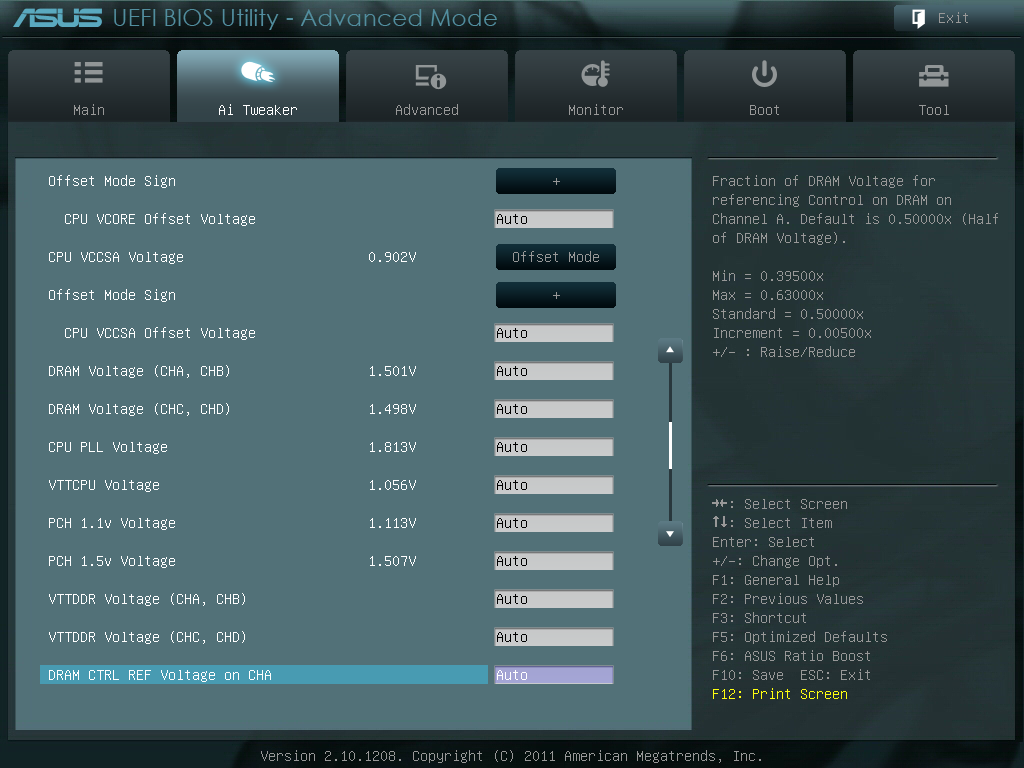Click the Monitor gauge icon

pyautogui.click(x=596, y=74)
